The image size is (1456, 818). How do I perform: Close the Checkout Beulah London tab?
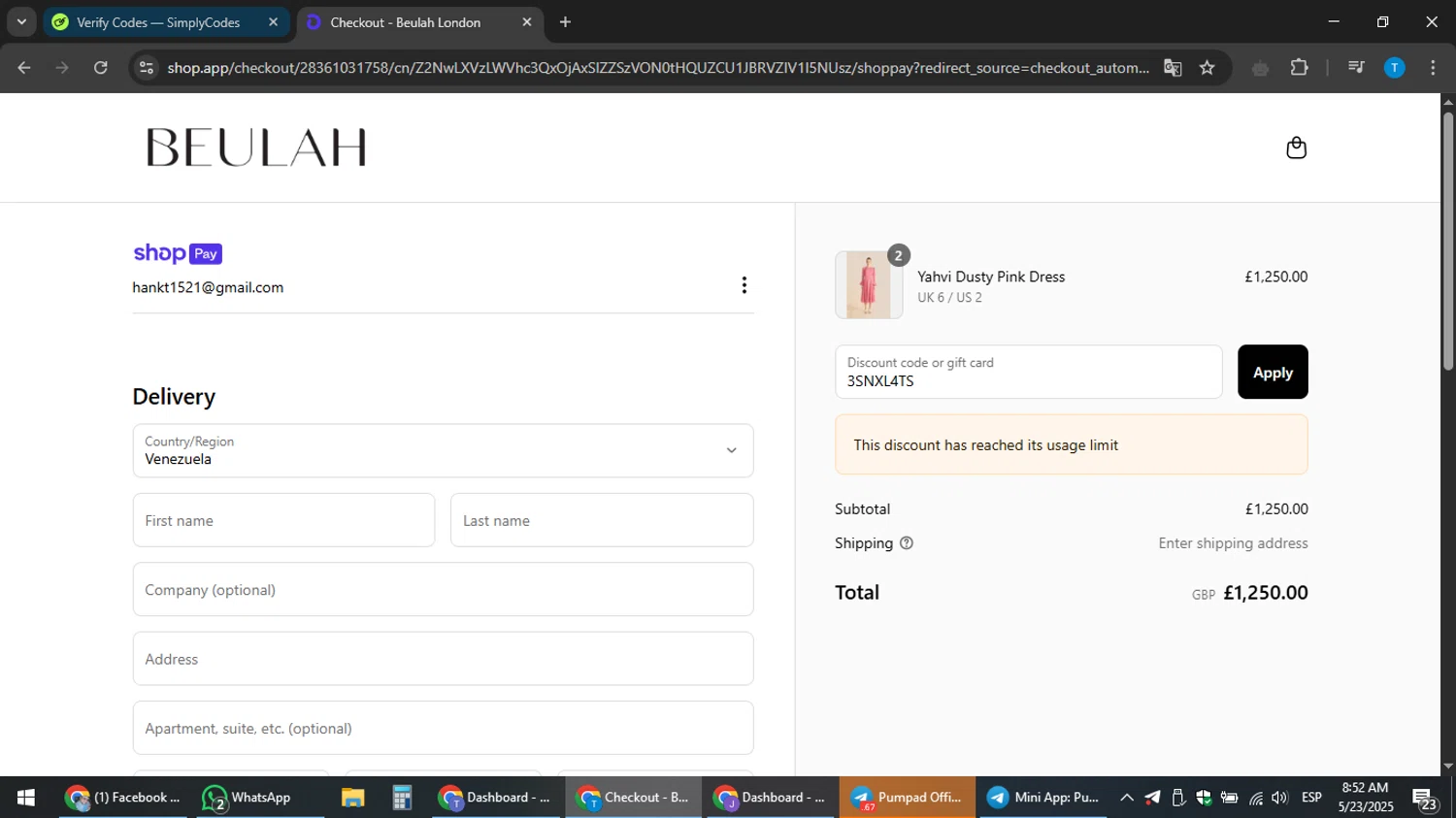(x=527, y=22)
